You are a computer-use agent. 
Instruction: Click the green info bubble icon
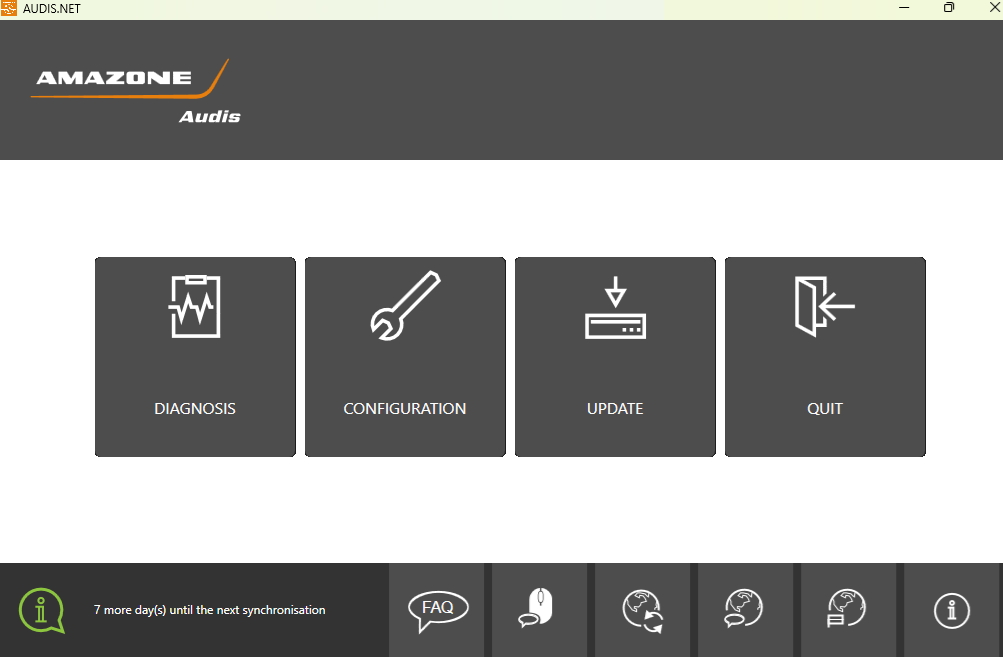(41, 609)
